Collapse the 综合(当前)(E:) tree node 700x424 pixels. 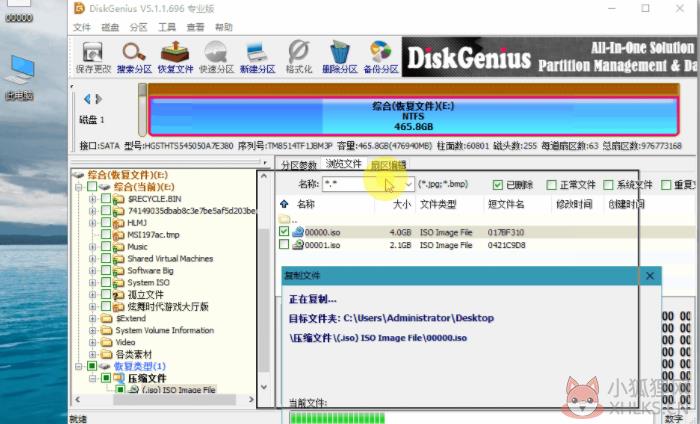click(79, 187)
